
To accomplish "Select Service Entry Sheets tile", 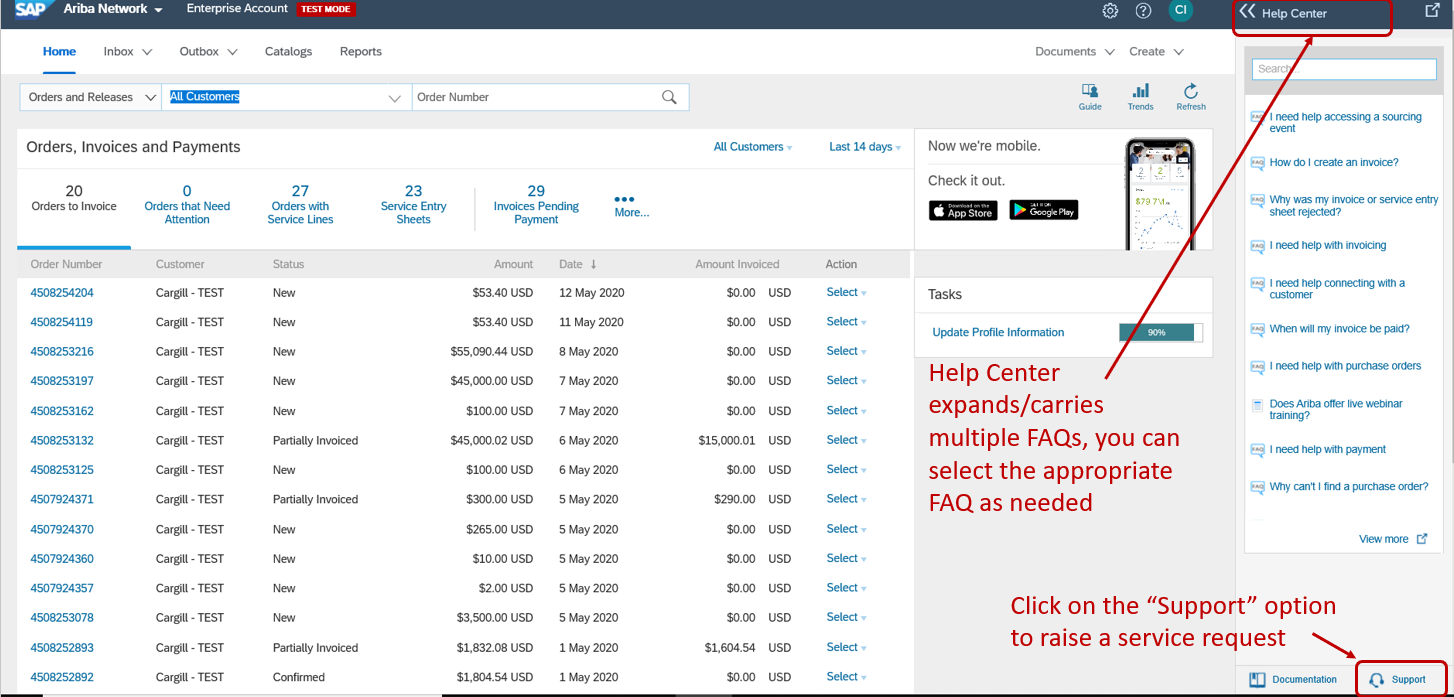I will tap(413, 205).
